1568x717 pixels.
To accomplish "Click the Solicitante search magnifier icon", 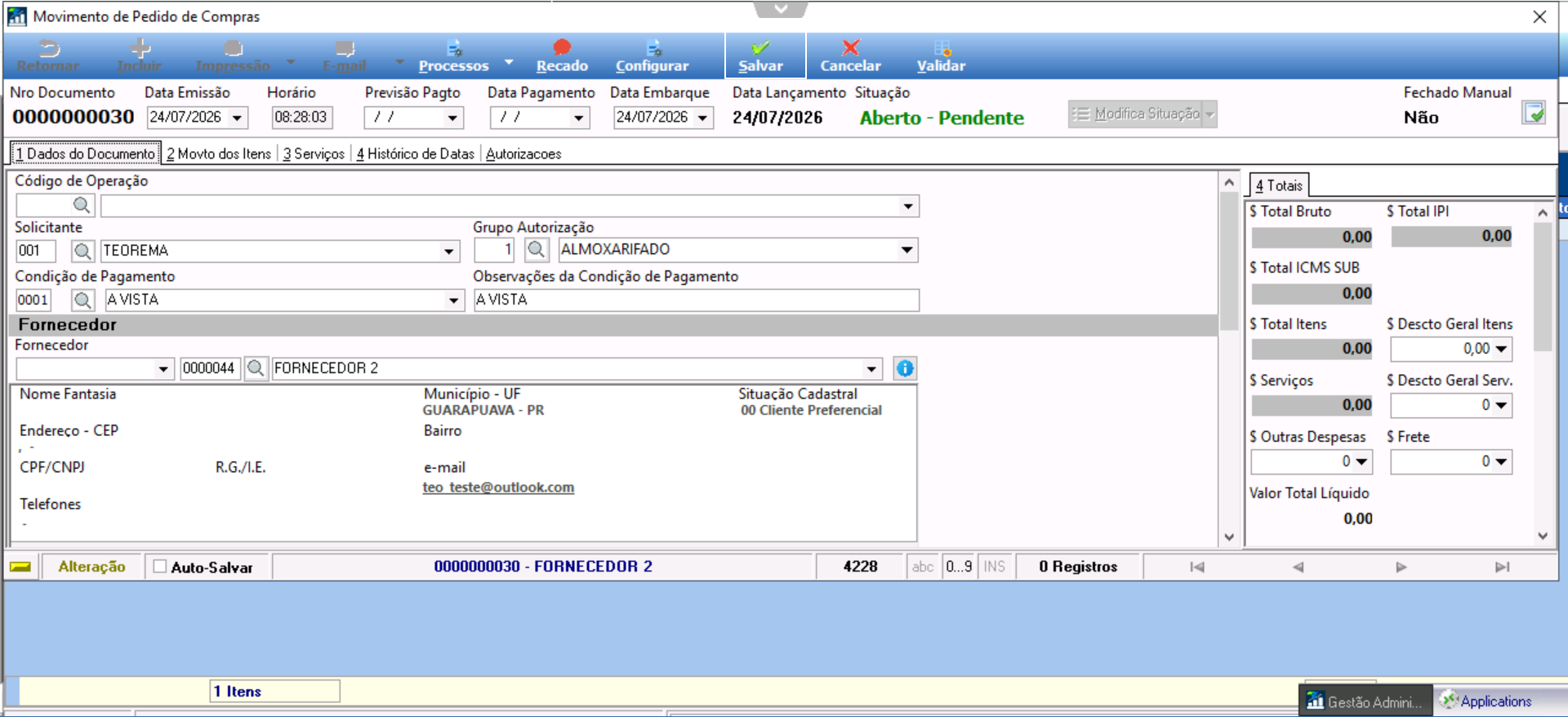I will [x=82, y=251].
